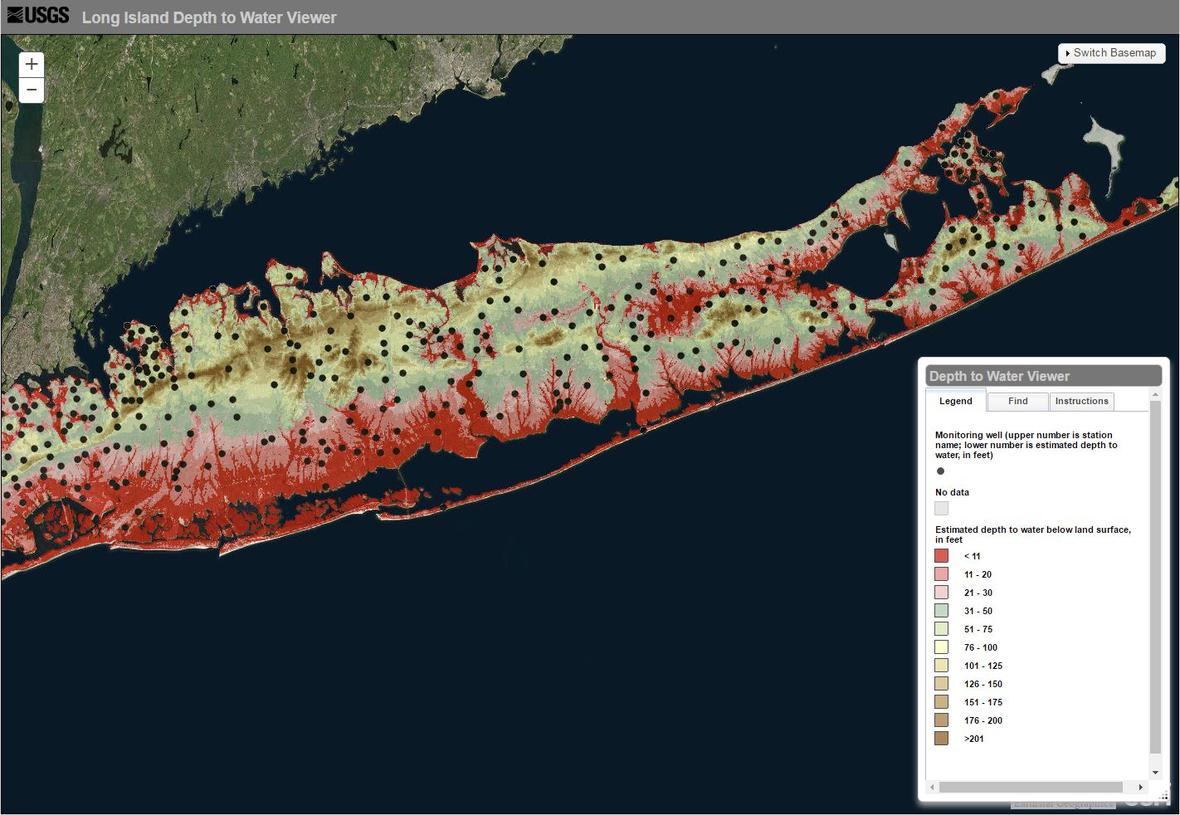Viewport: 1180px width, 815px height.
Task: Click the Depth to Water Viewer title bar
Action: [1043, 376]
